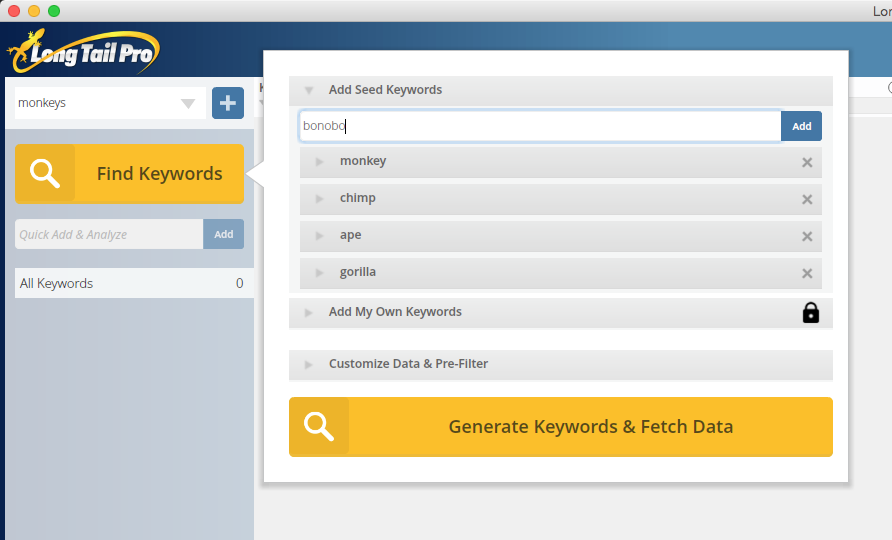Click Add next to the bonobo field

click(x=801, y=126)
